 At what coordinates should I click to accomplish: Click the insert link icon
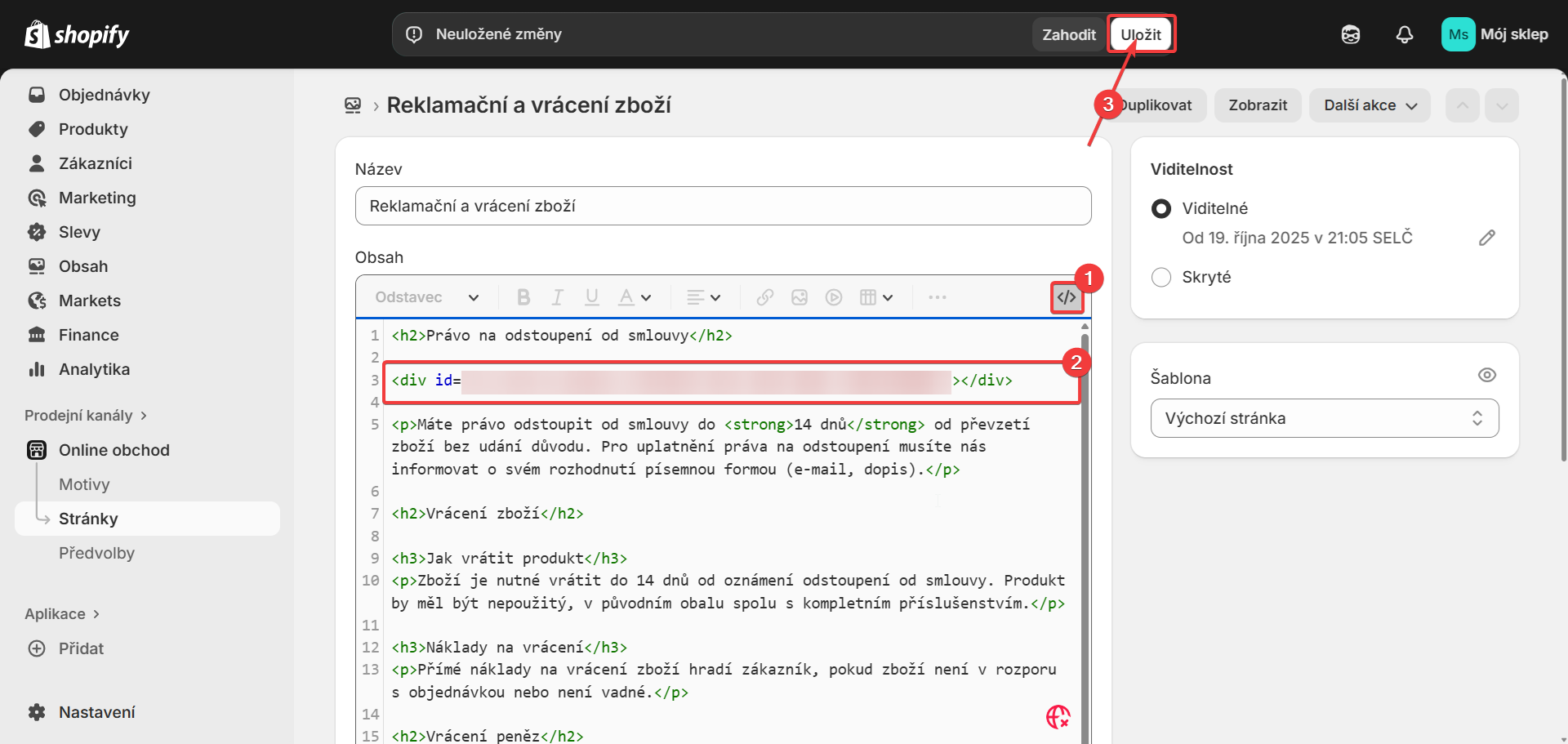(x=764, y=297)
